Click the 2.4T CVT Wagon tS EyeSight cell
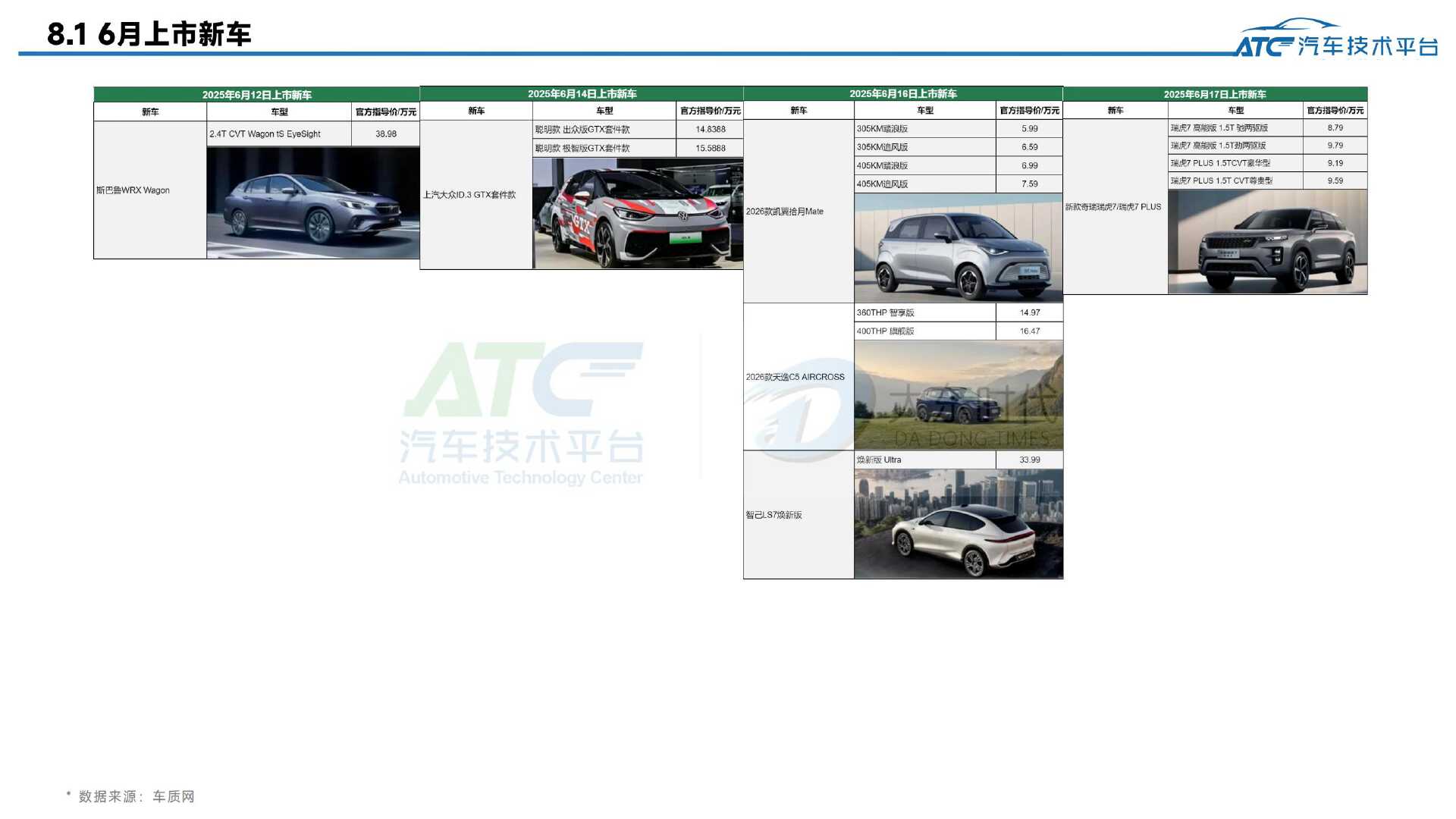 (279, 134)
